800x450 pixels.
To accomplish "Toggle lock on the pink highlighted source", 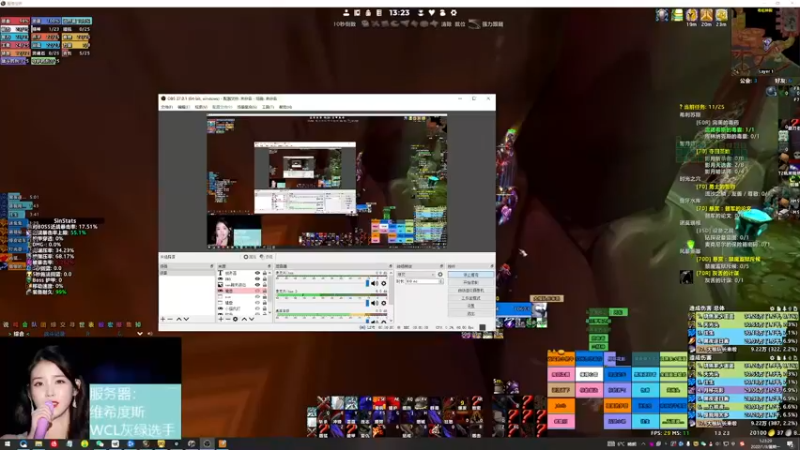I will 264,291.
